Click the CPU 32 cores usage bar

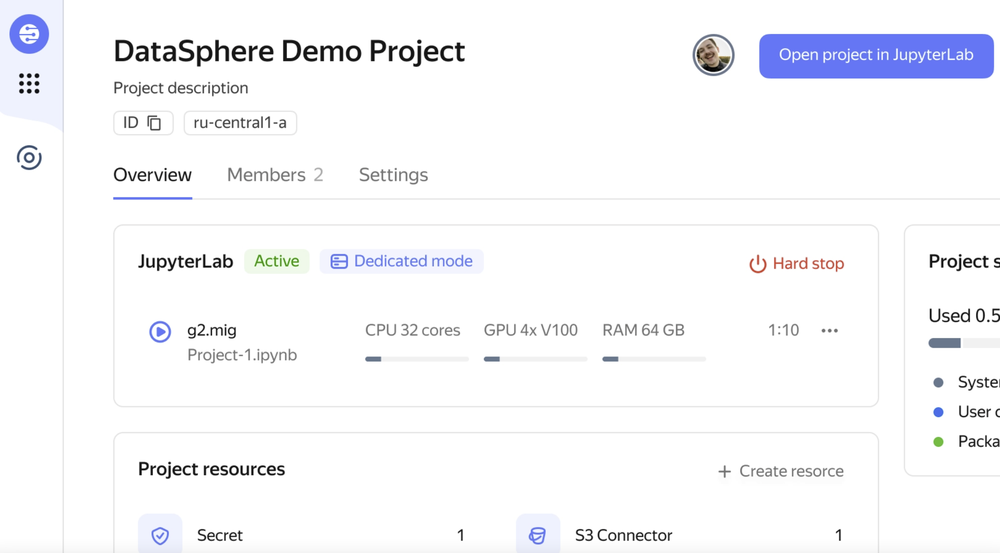coord(417,359)
